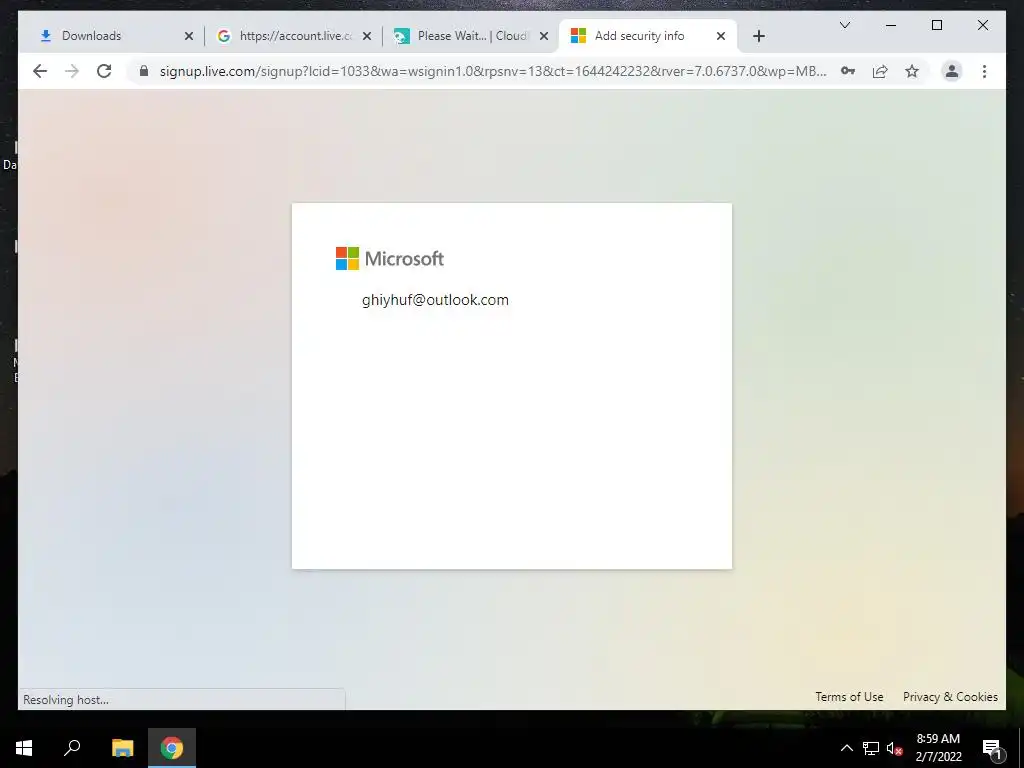Image resolution: width=1024 pixels, height=768 pixels.
Task: Open a new tab
Action: (758, 36)
